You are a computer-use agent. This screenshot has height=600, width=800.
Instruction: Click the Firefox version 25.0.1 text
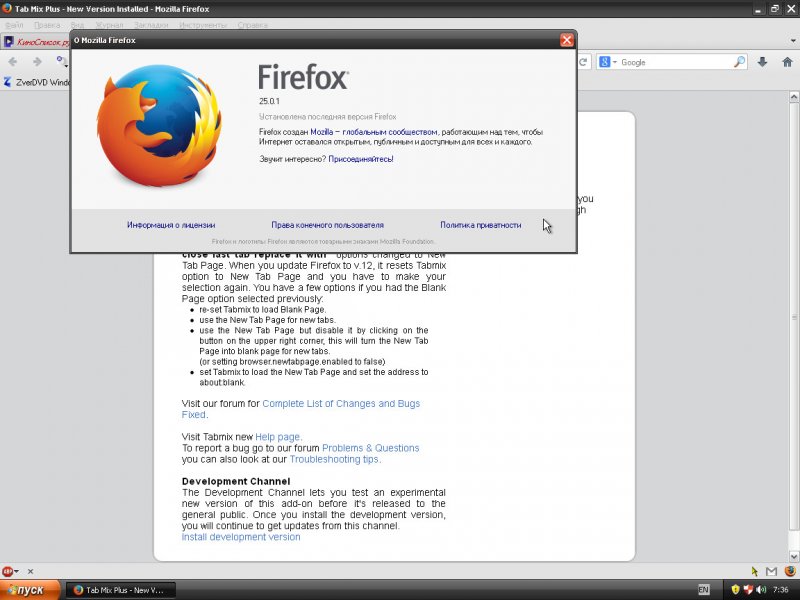(269, 101)
